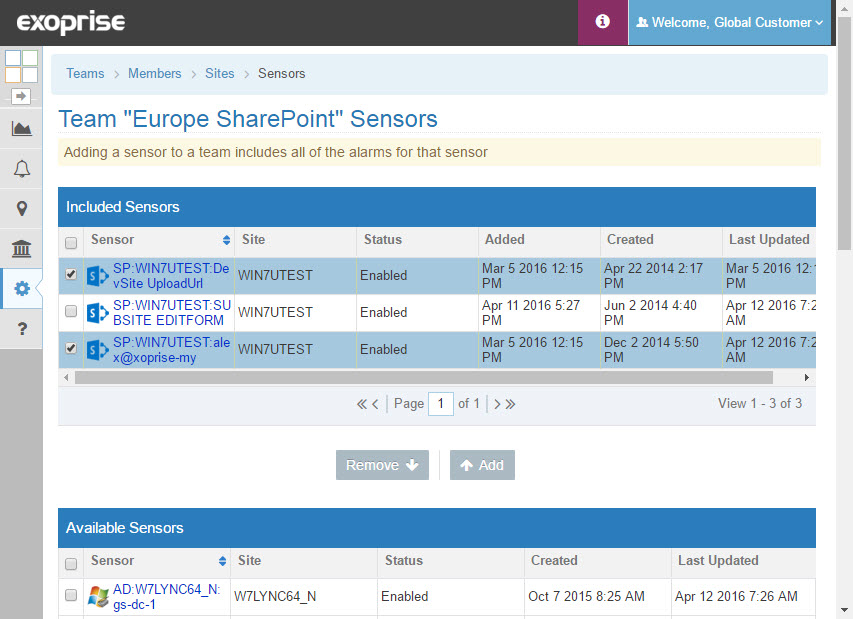This screenshot has height=619, width=853.
Task: Click the Sensors breadcrumb item
Action: click(281, 73)
